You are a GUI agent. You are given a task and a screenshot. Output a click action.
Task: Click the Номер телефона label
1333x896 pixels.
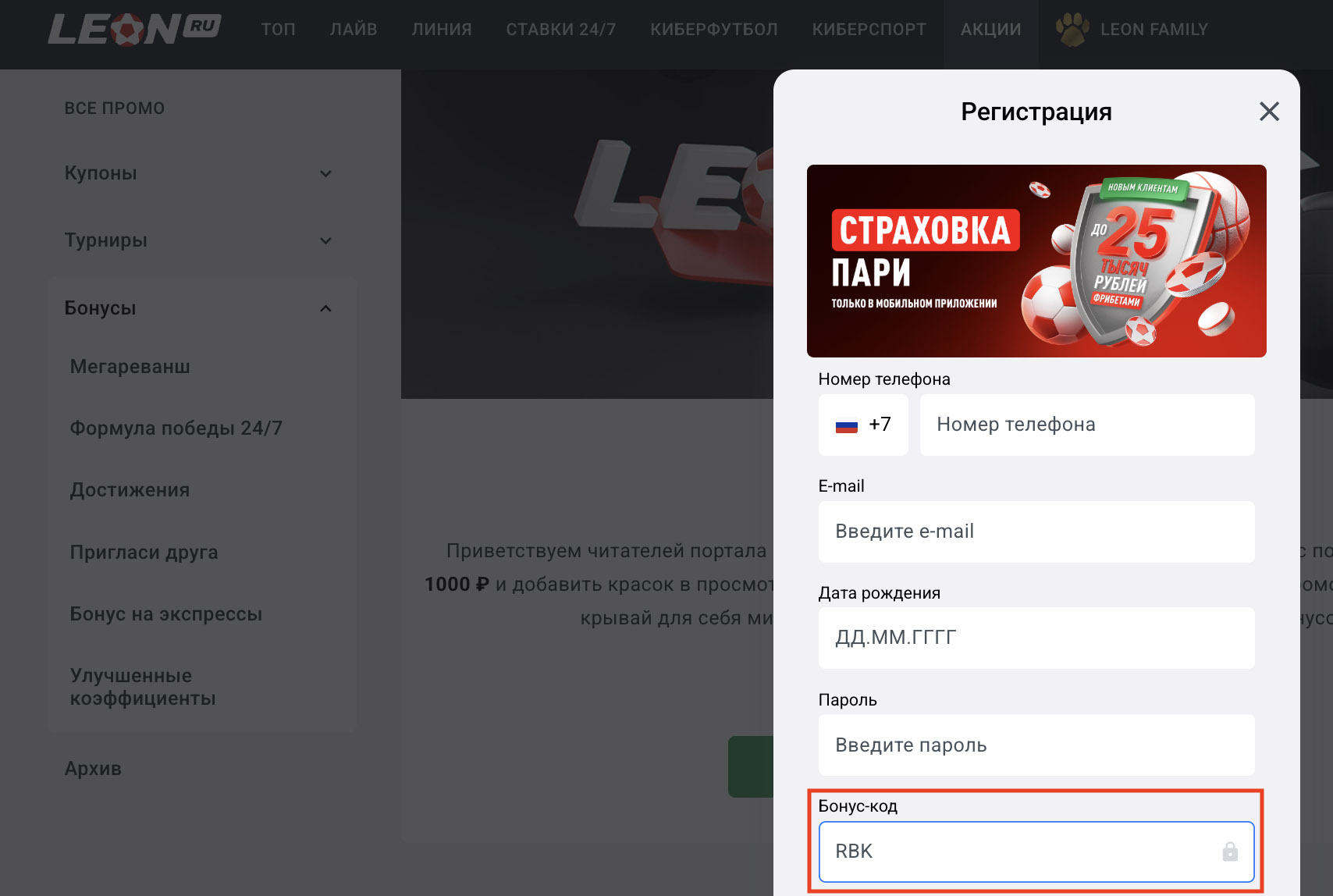click(x=884, y=379)
